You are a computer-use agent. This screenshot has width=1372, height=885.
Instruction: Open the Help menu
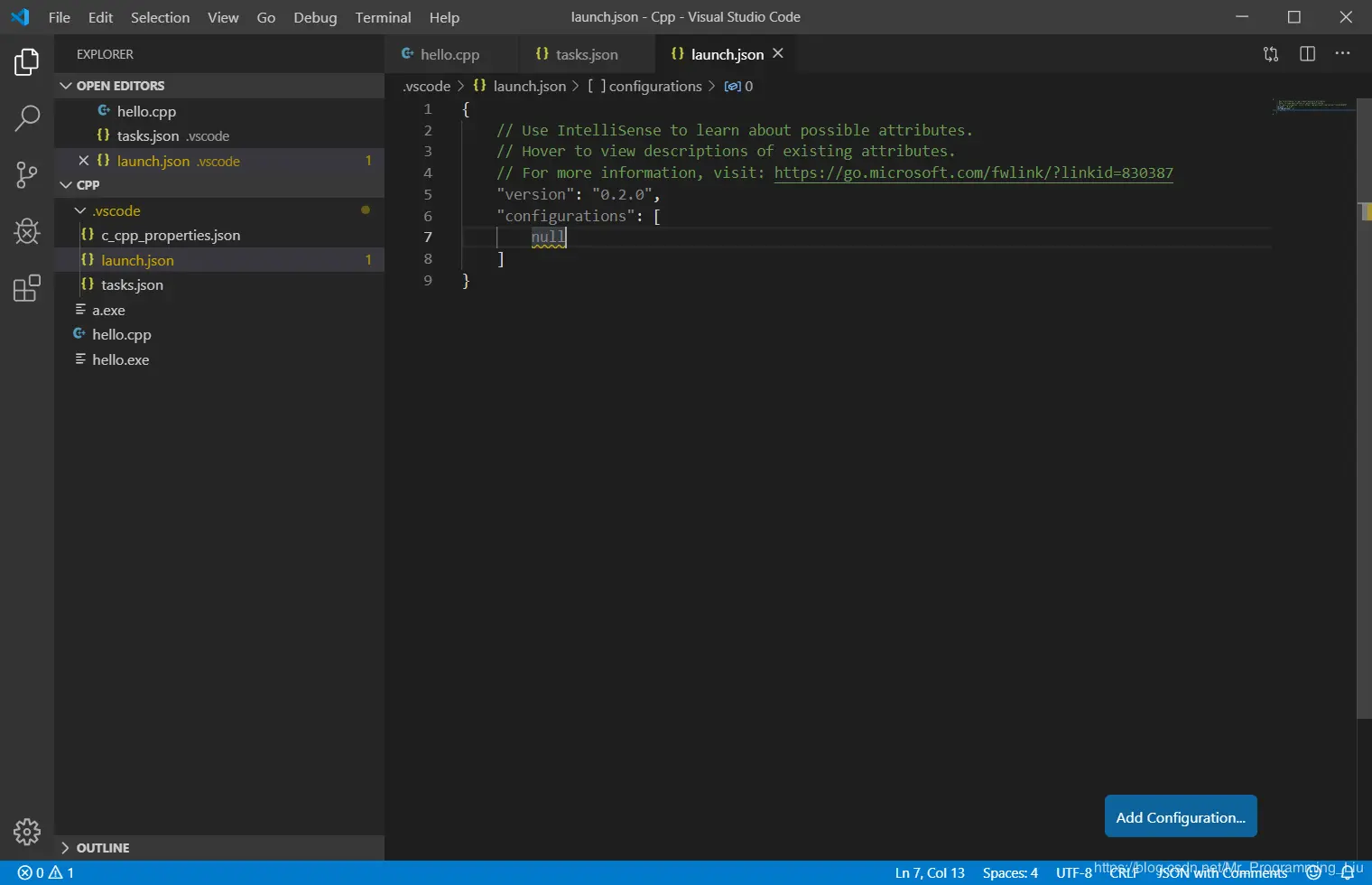(x=444, y=17)
